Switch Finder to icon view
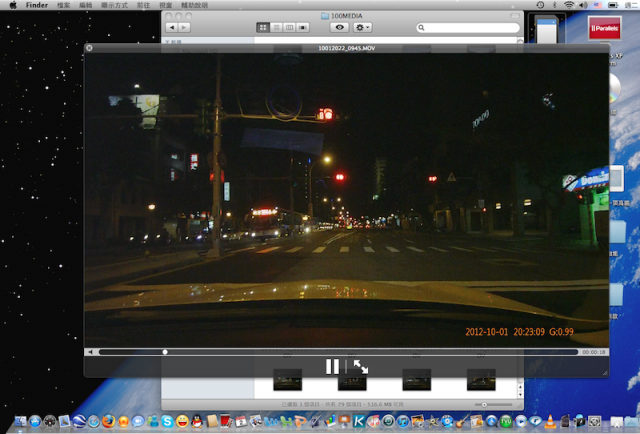This screenshot has height=434, width=640. pyautogui.click(x=263, y=27)
